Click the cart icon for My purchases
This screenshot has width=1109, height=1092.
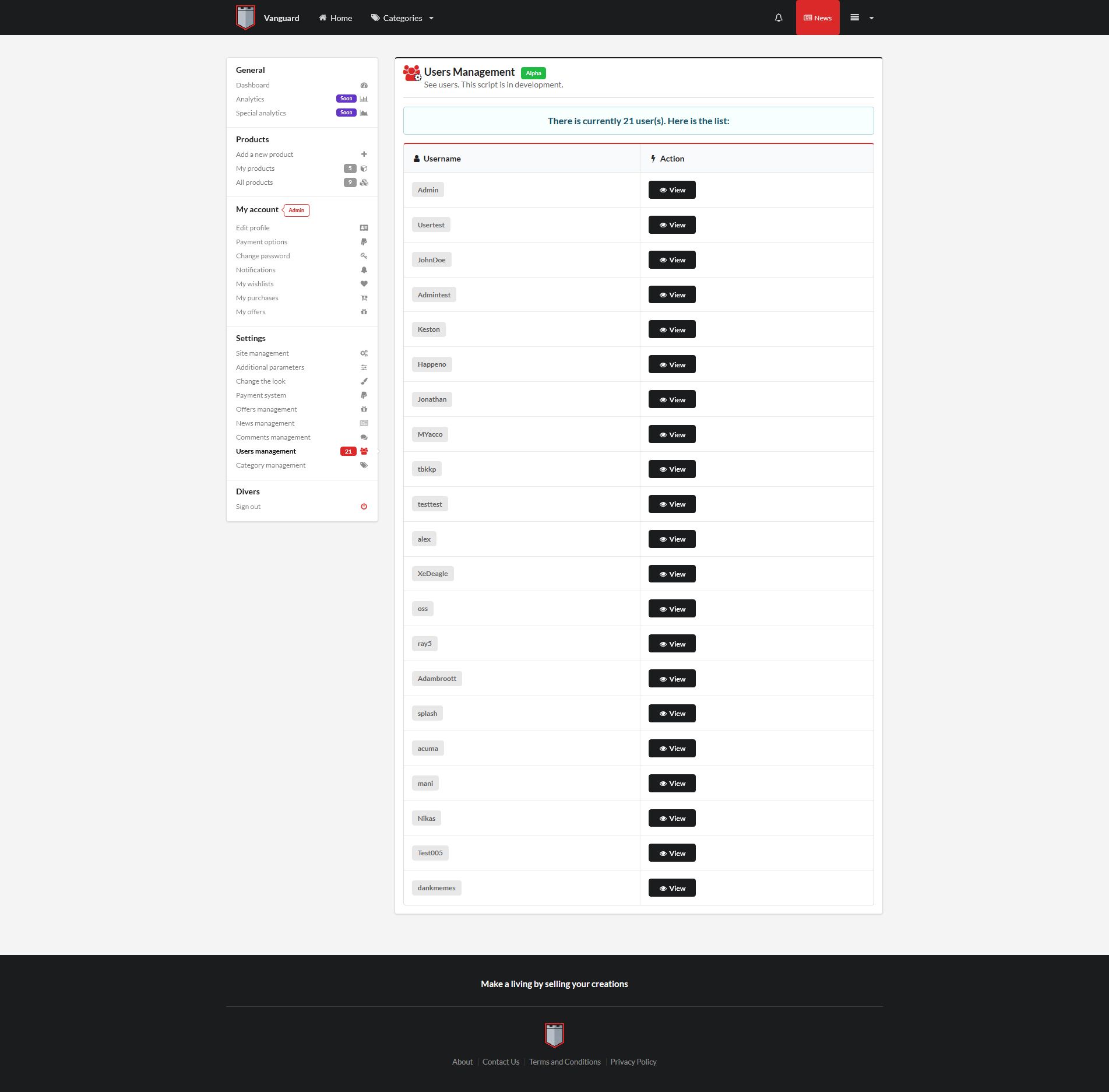tap(364, 298)
